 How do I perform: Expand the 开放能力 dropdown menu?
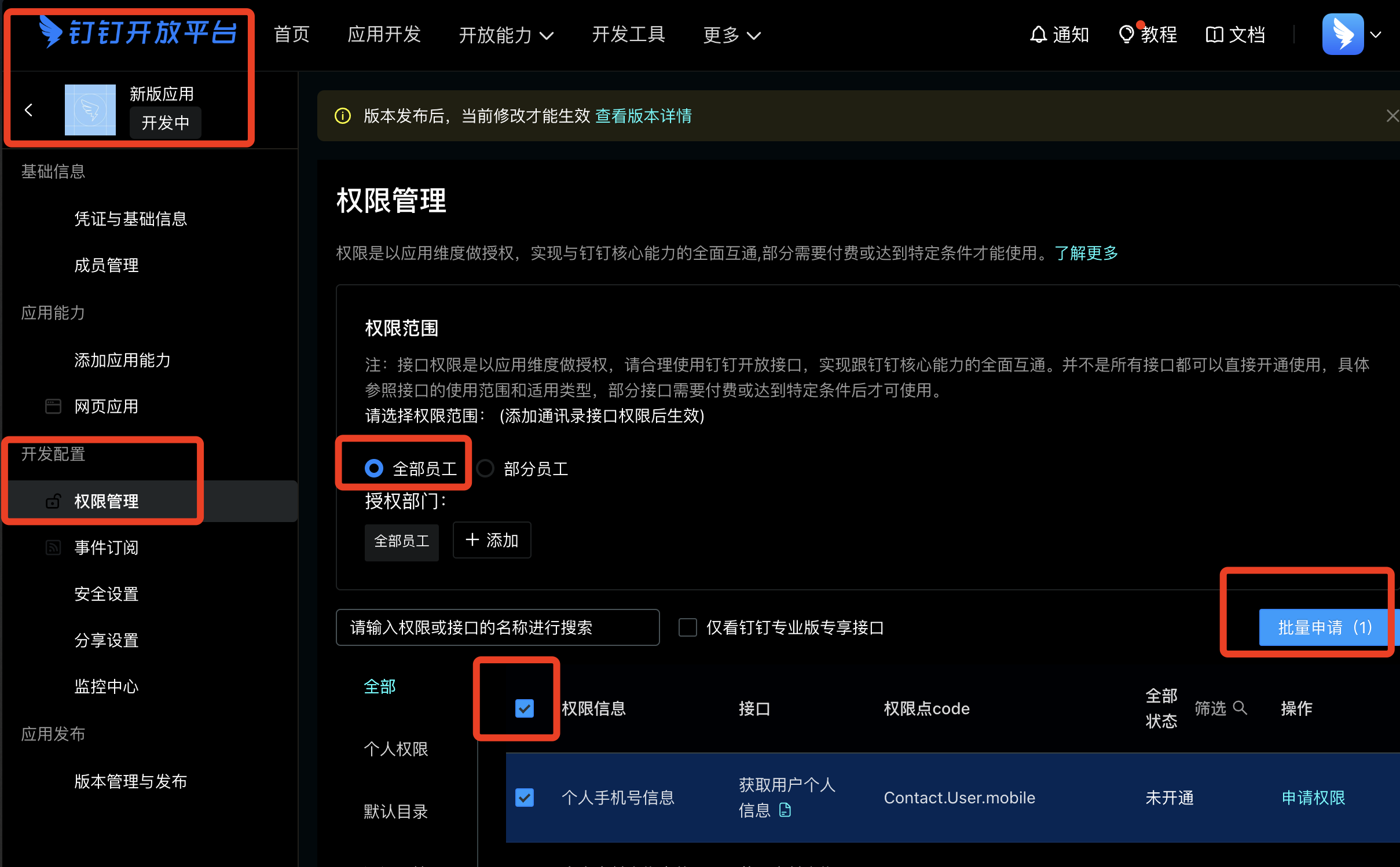point(506,35)
